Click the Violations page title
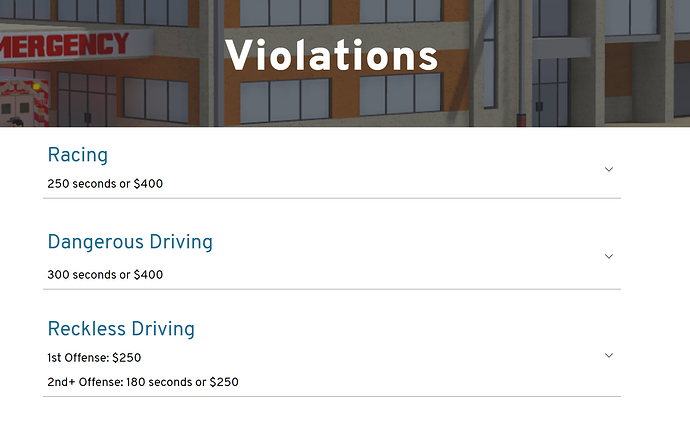The image size is (690, 441). pyautogui.click(x=331, y=55)
